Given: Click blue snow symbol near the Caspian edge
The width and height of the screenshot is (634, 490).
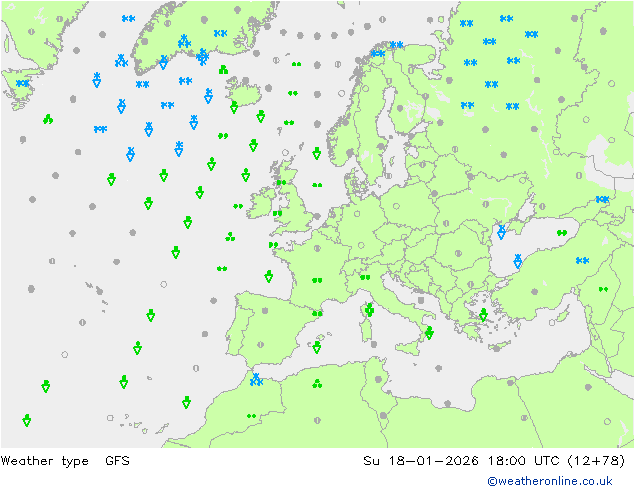Looking at the screenshot, I should pos(602,199).
